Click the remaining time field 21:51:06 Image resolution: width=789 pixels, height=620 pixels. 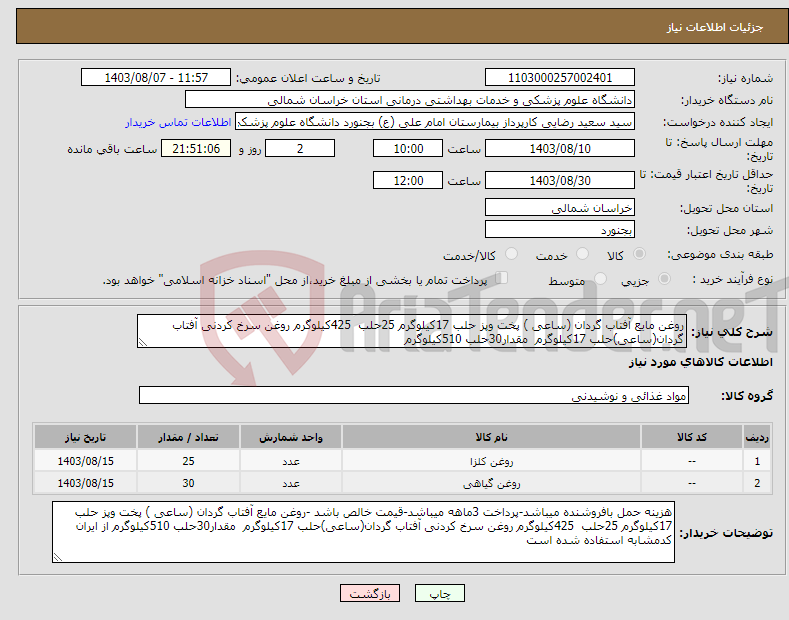(x=196, y=148)
